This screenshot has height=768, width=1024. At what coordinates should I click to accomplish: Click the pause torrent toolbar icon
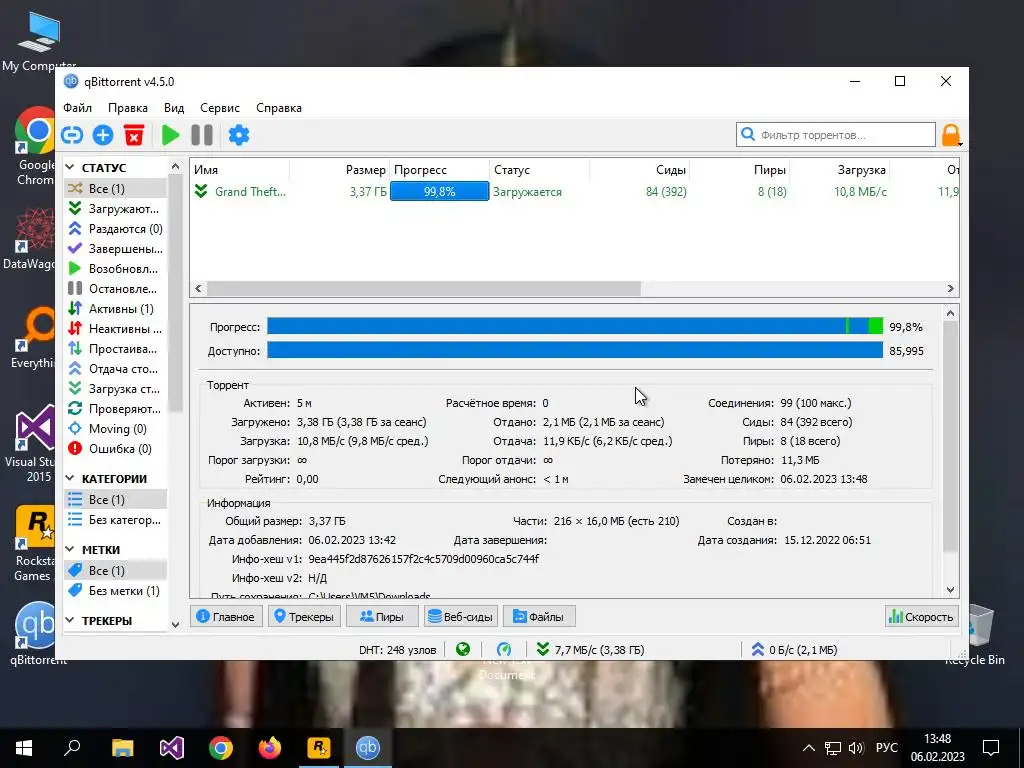click(x=202, y=135)
